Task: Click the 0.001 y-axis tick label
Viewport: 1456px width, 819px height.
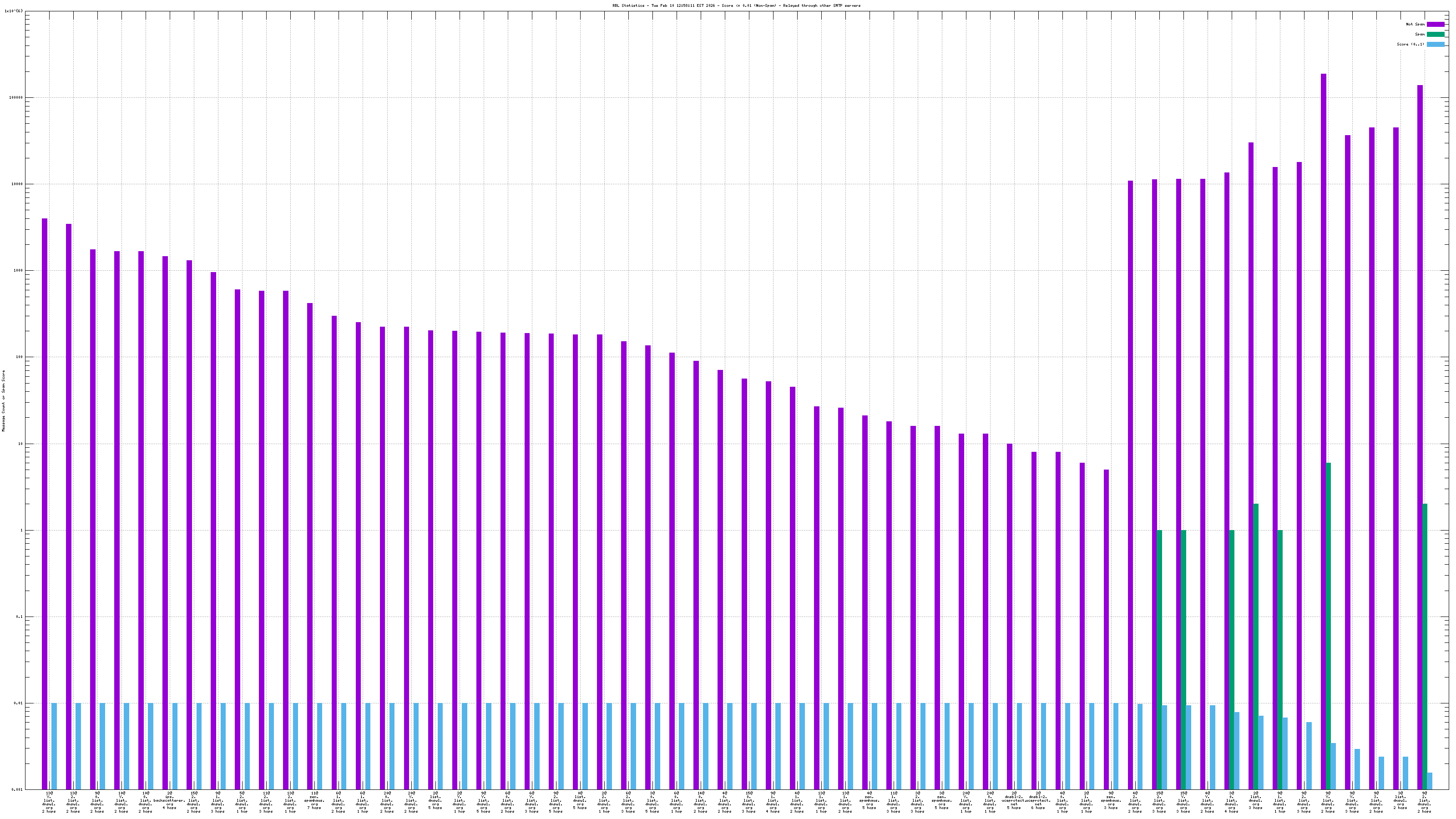Action: click(17, 789)
